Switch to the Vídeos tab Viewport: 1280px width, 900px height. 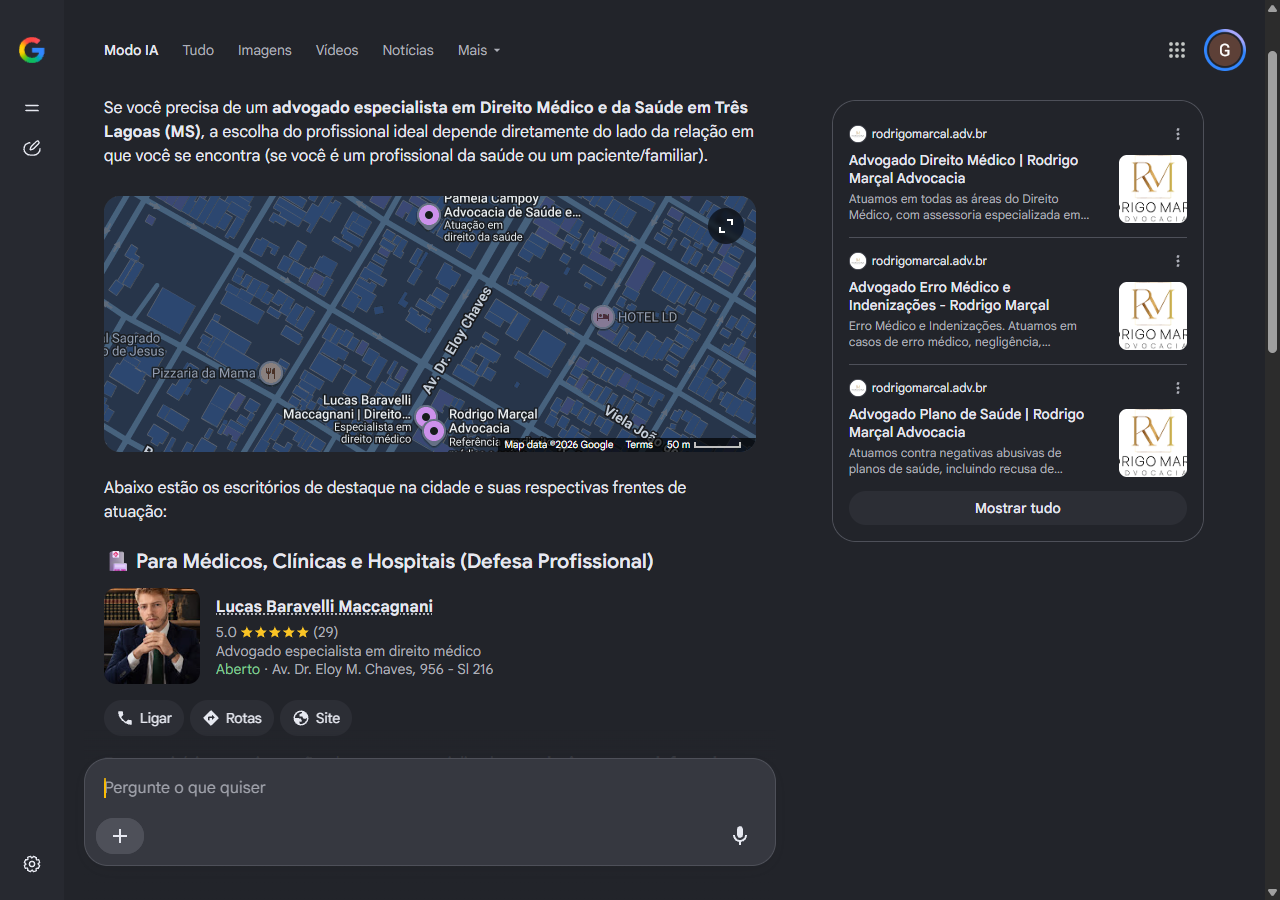tap(337, 50)
